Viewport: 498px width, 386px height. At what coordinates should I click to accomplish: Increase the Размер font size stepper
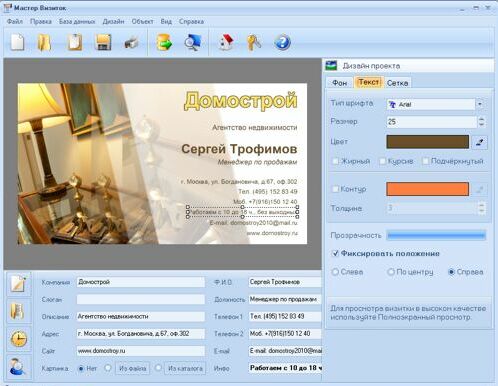click(x=481, y=119)
